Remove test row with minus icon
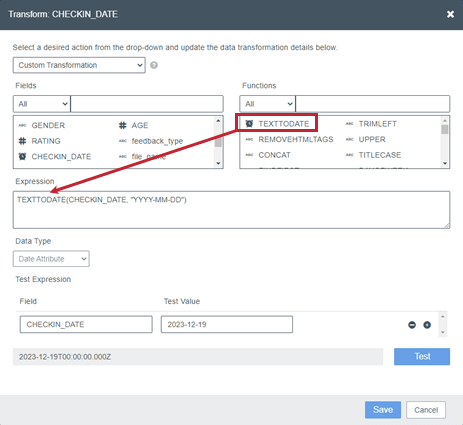Screen dimensions: 463x425 pos(412,325)
